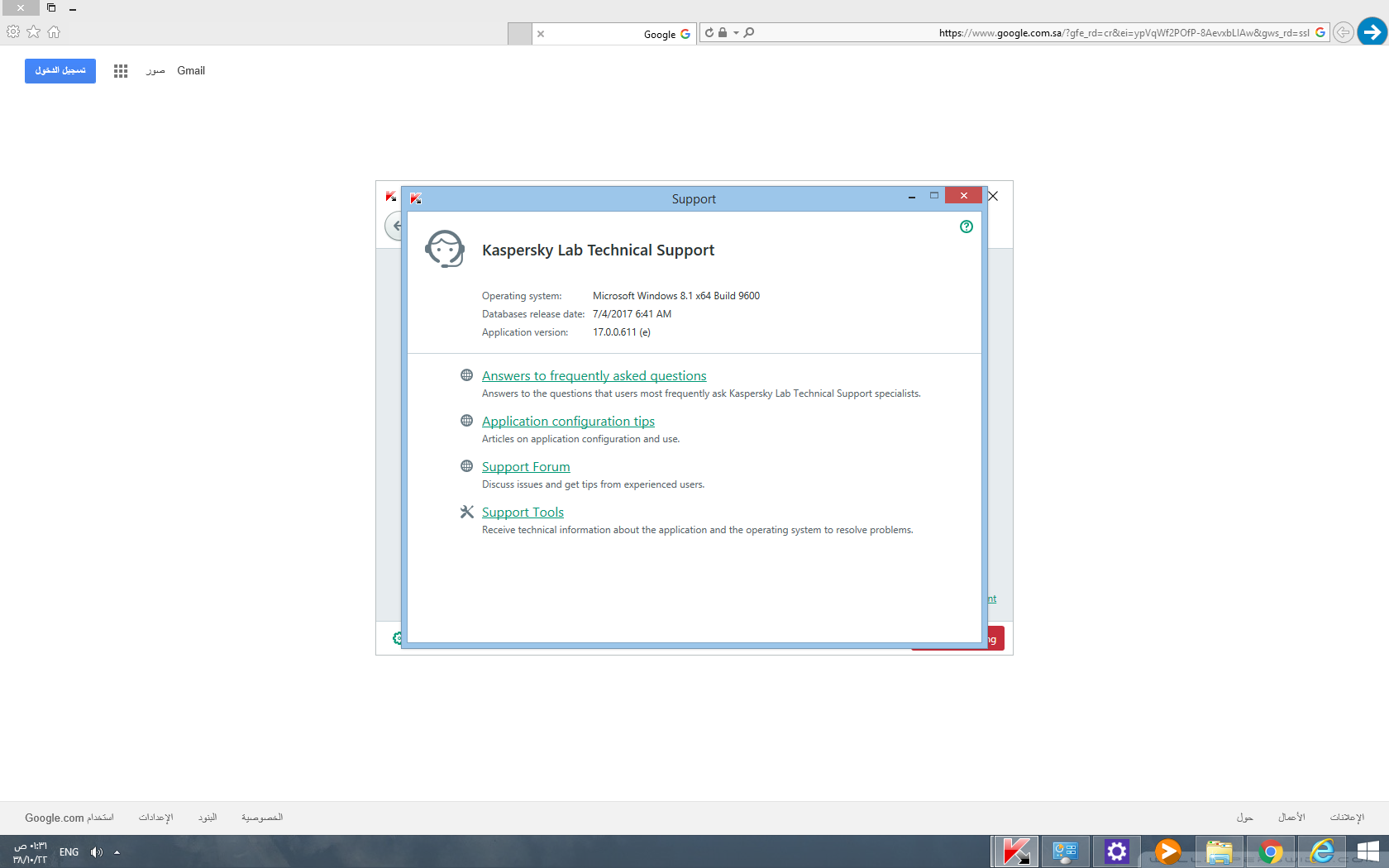Click globe icon beside frequently asked questions

tap(467, 375)
